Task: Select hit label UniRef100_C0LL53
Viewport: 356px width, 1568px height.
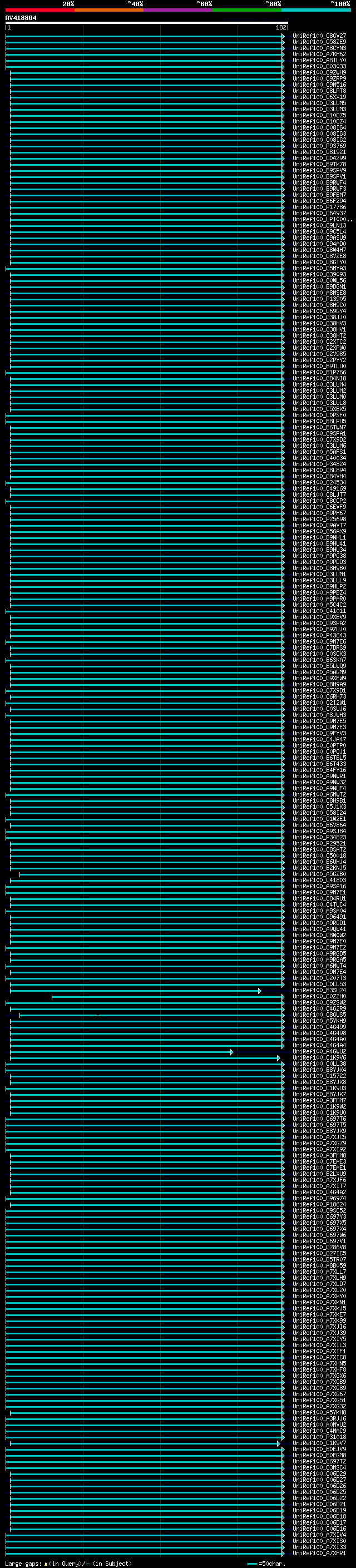Action: coord(319,983)
